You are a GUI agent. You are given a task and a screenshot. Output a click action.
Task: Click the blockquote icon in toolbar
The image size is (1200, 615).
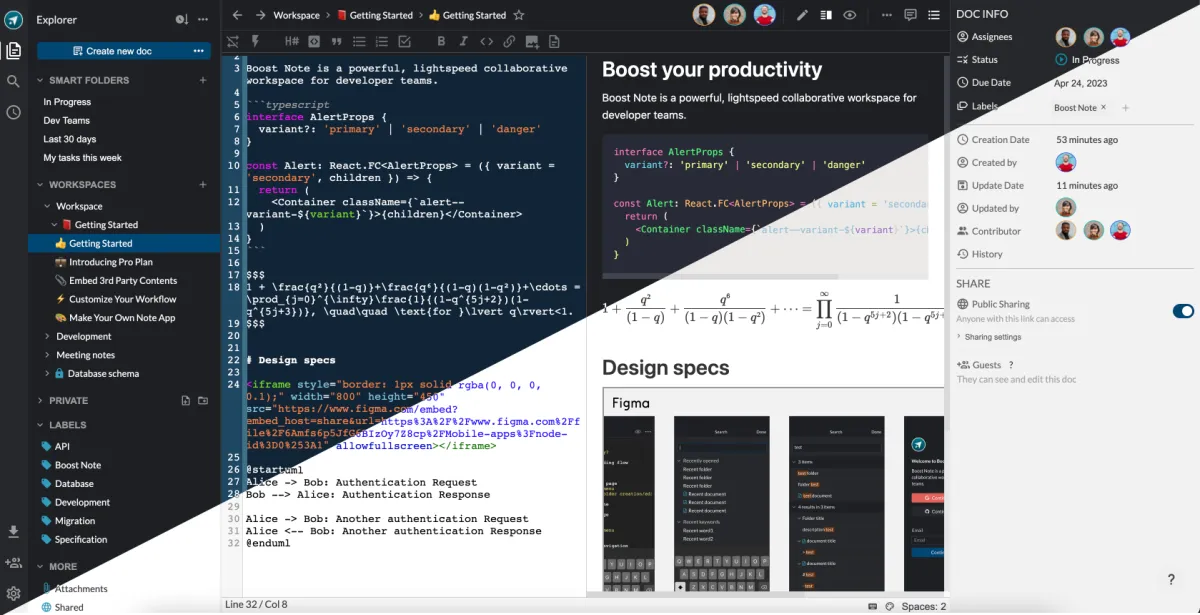(x=336, y=41)
